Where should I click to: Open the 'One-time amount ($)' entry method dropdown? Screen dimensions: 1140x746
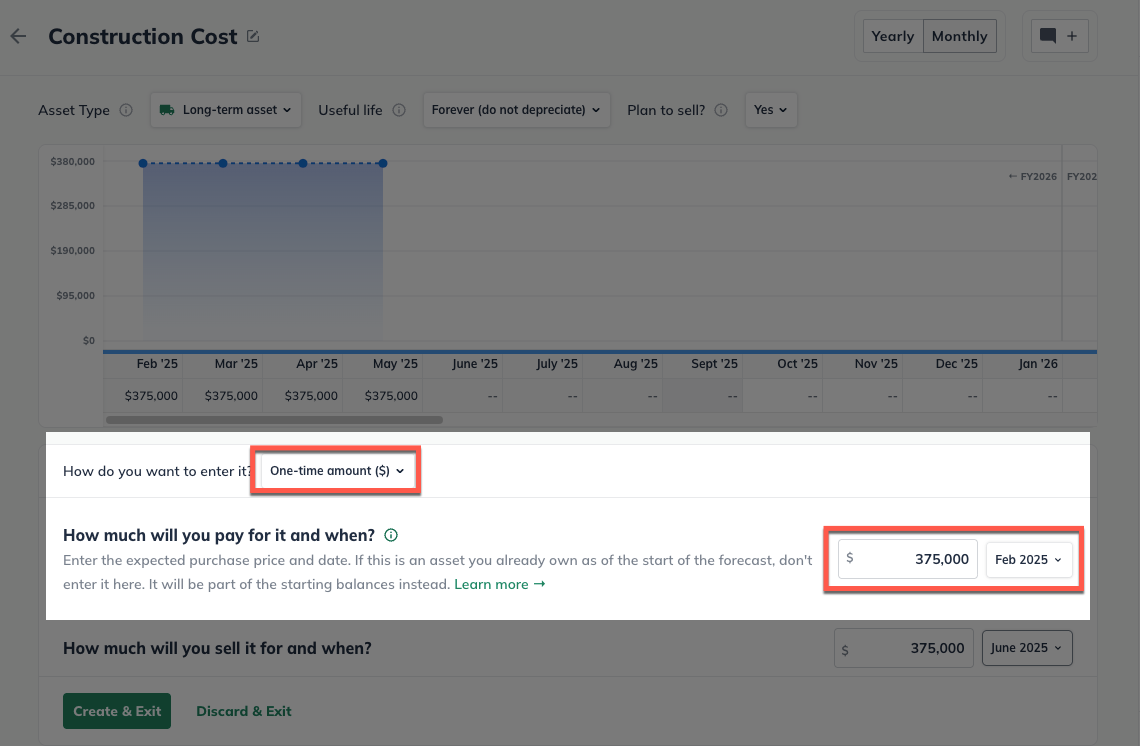pyautogui.click(x=335, y=470)
